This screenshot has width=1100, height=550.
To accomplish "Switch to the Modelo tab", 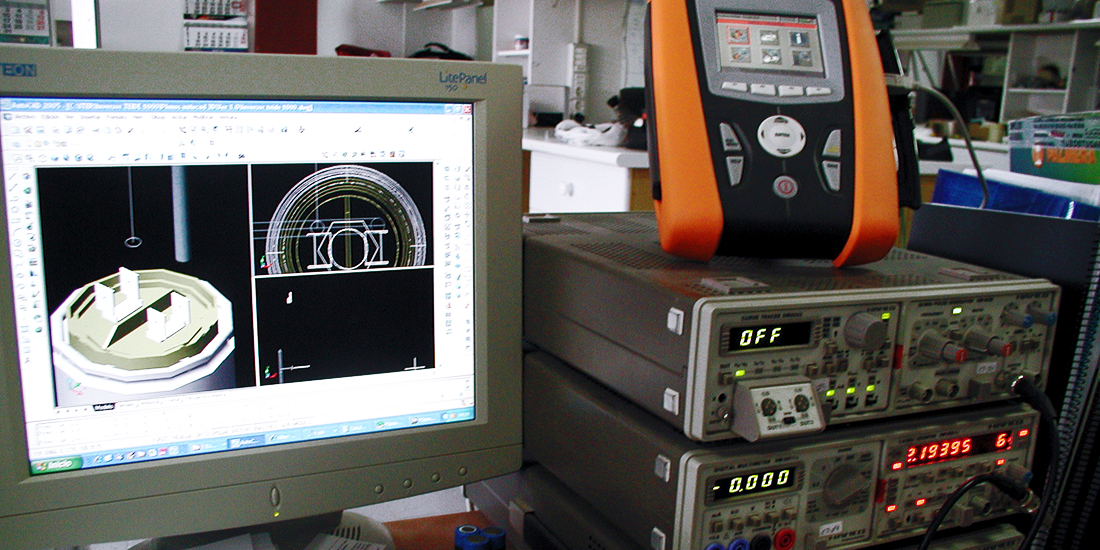I will [x=104, y=406].
